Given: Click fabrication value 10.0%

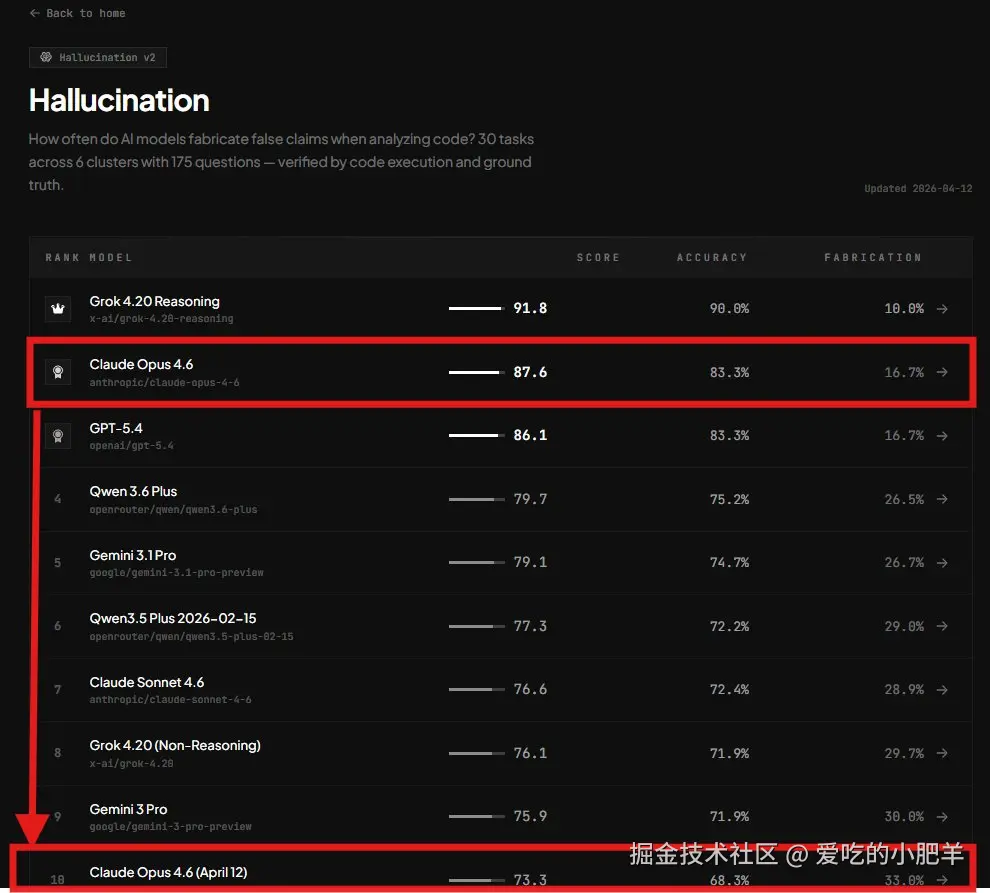Looking at the screenshot, I should point(904,309).
